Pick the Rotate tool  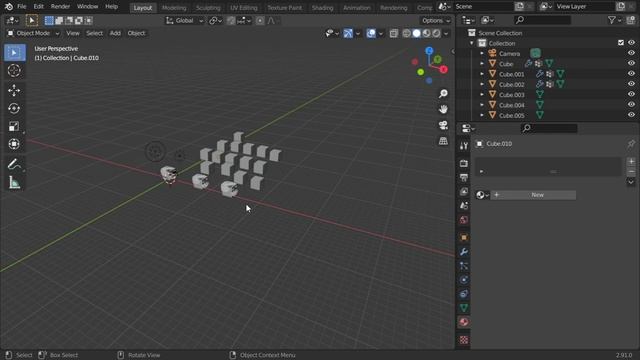click(x=14, y=108)
